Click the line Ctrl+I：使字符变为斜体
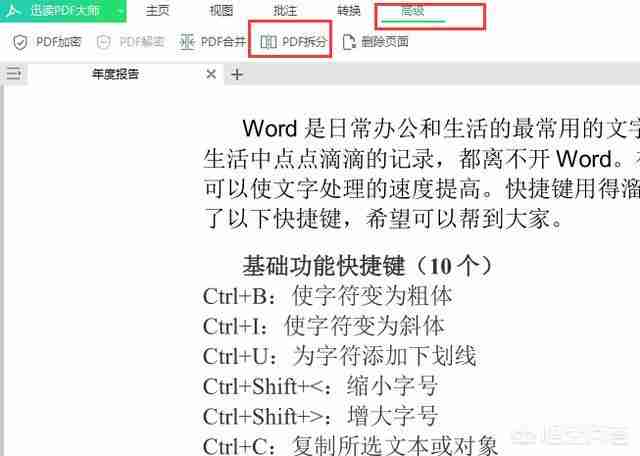This screenshot has width=640, height=456. coord(324,326)
